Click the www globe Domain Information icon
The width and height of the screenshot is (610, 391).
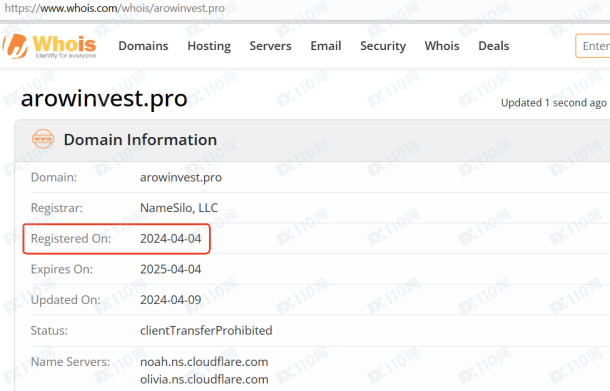click(x=43, y=139)
